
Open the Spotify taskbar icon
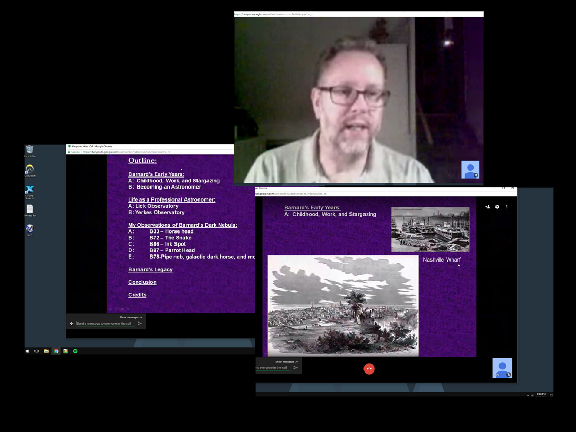75,351
